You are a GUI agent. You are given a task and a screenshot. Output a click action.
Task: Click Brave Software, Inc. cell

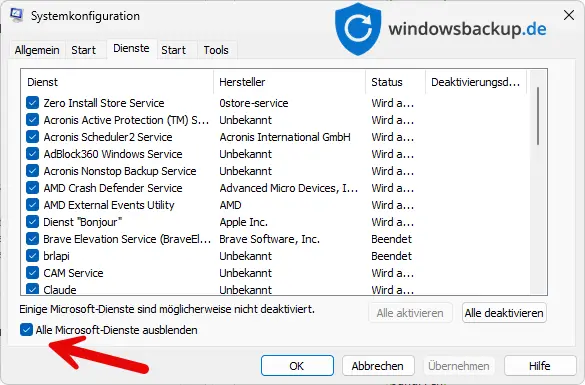pyautogui.click(x=269, y=239)
